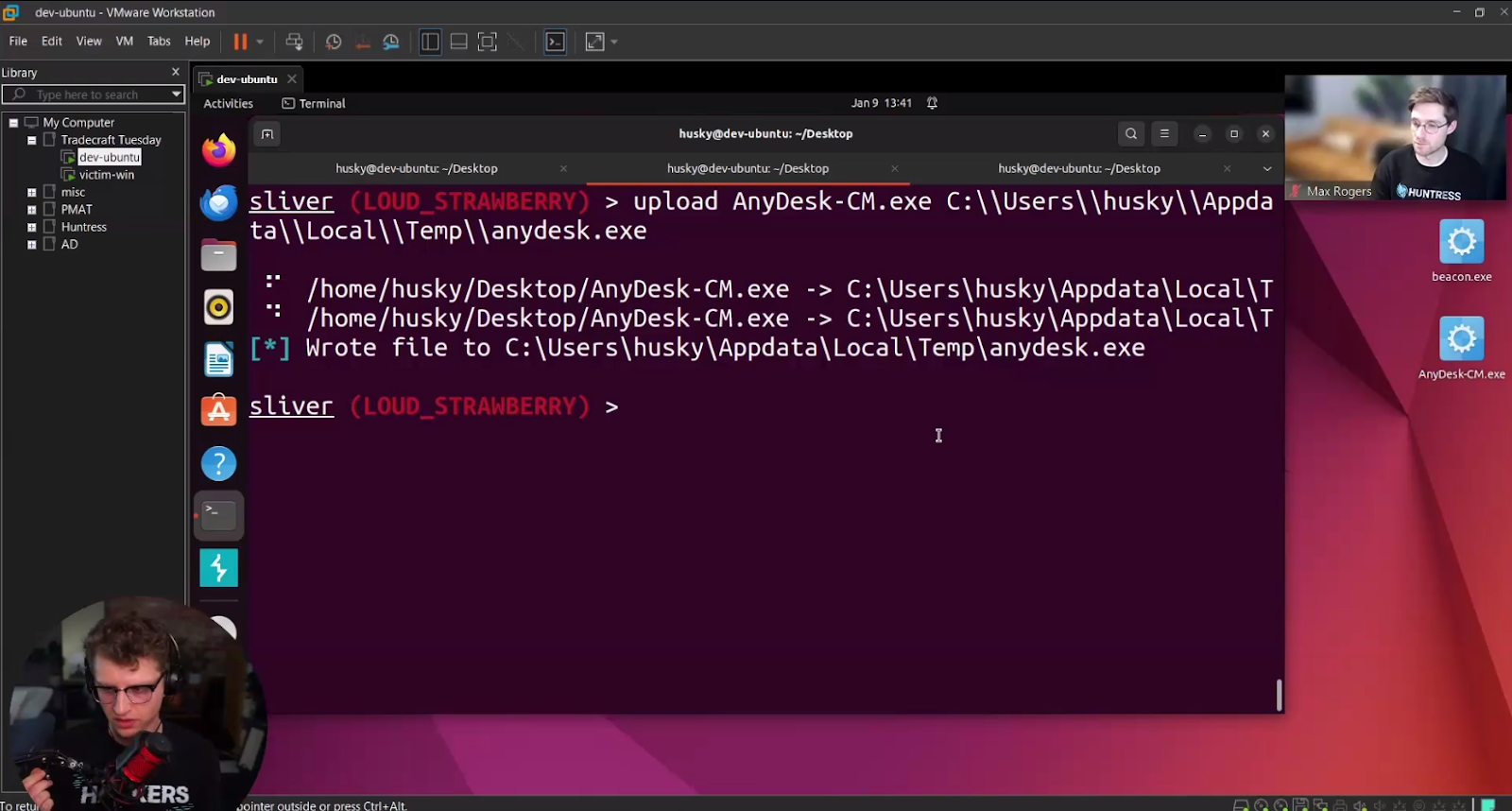Image resolution: width=1512 pixels, height=811 pixels.
Task: Open the File menu
Action: (18, 42)
